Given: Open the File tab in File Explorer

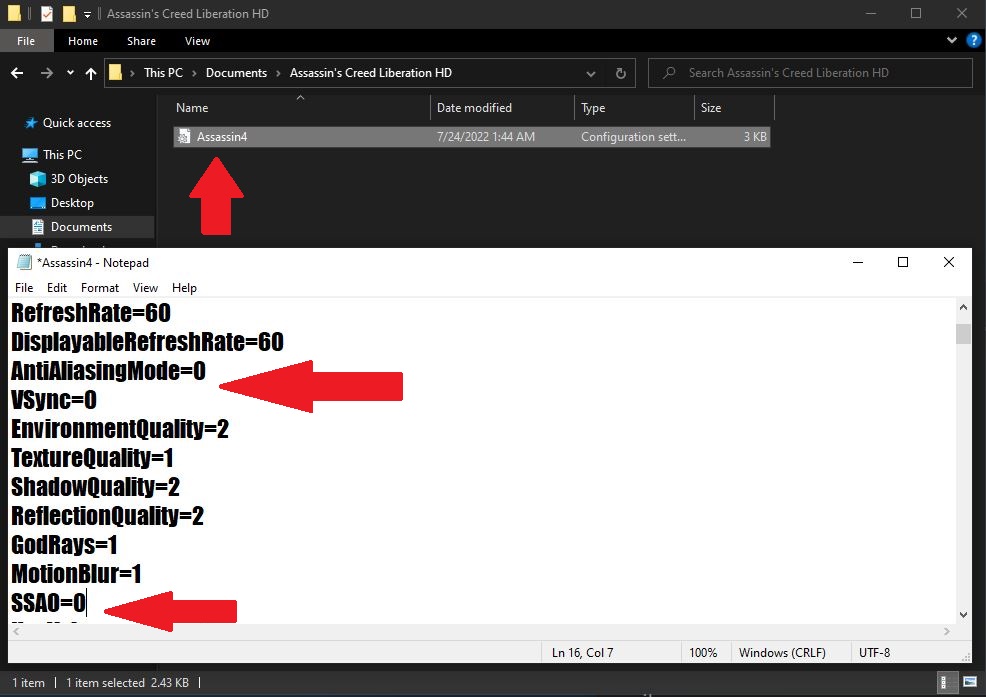Looking at the screenshot, I should (x=26, y=41).
